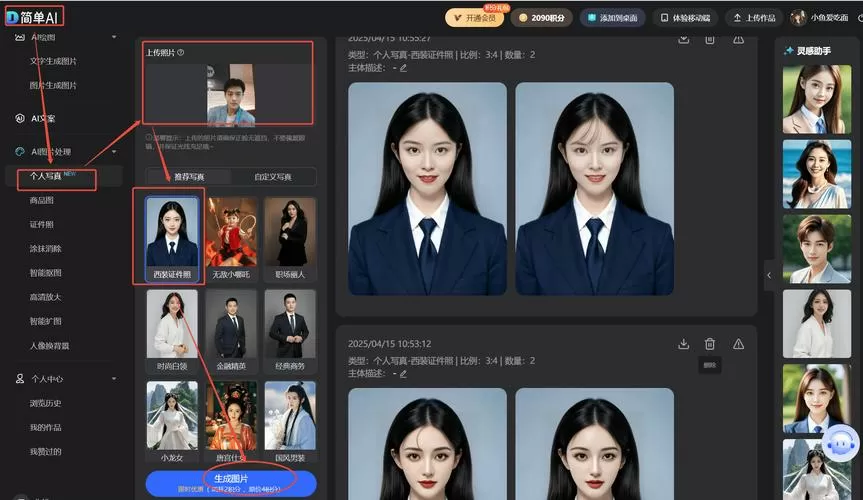Click the 个人中心 person icon

point(20,379)
